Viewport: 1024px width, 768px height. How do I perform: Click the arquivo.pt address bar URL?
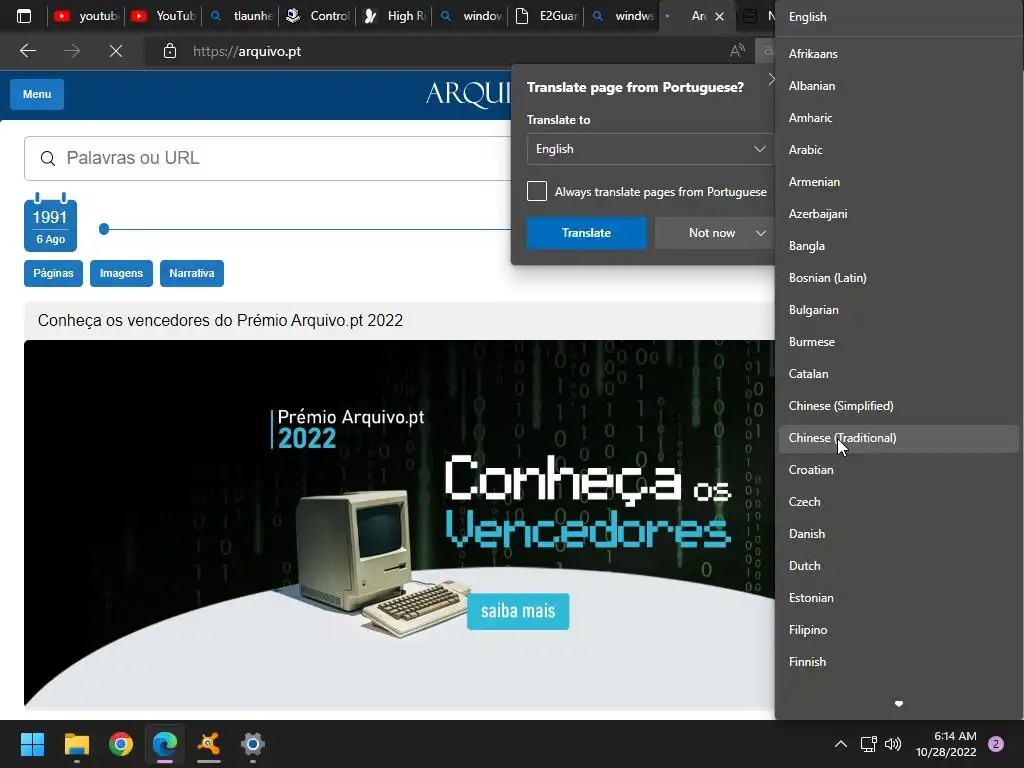tap(247, 51)
